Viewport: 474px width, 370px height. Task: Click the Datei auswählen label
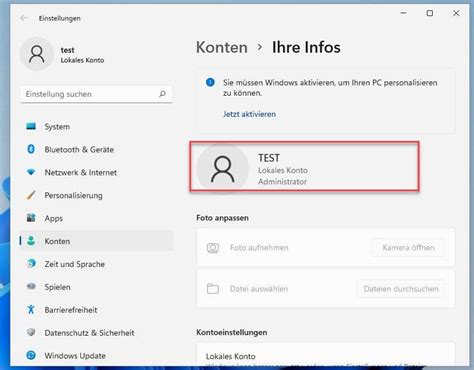click(x=259, y=289)
